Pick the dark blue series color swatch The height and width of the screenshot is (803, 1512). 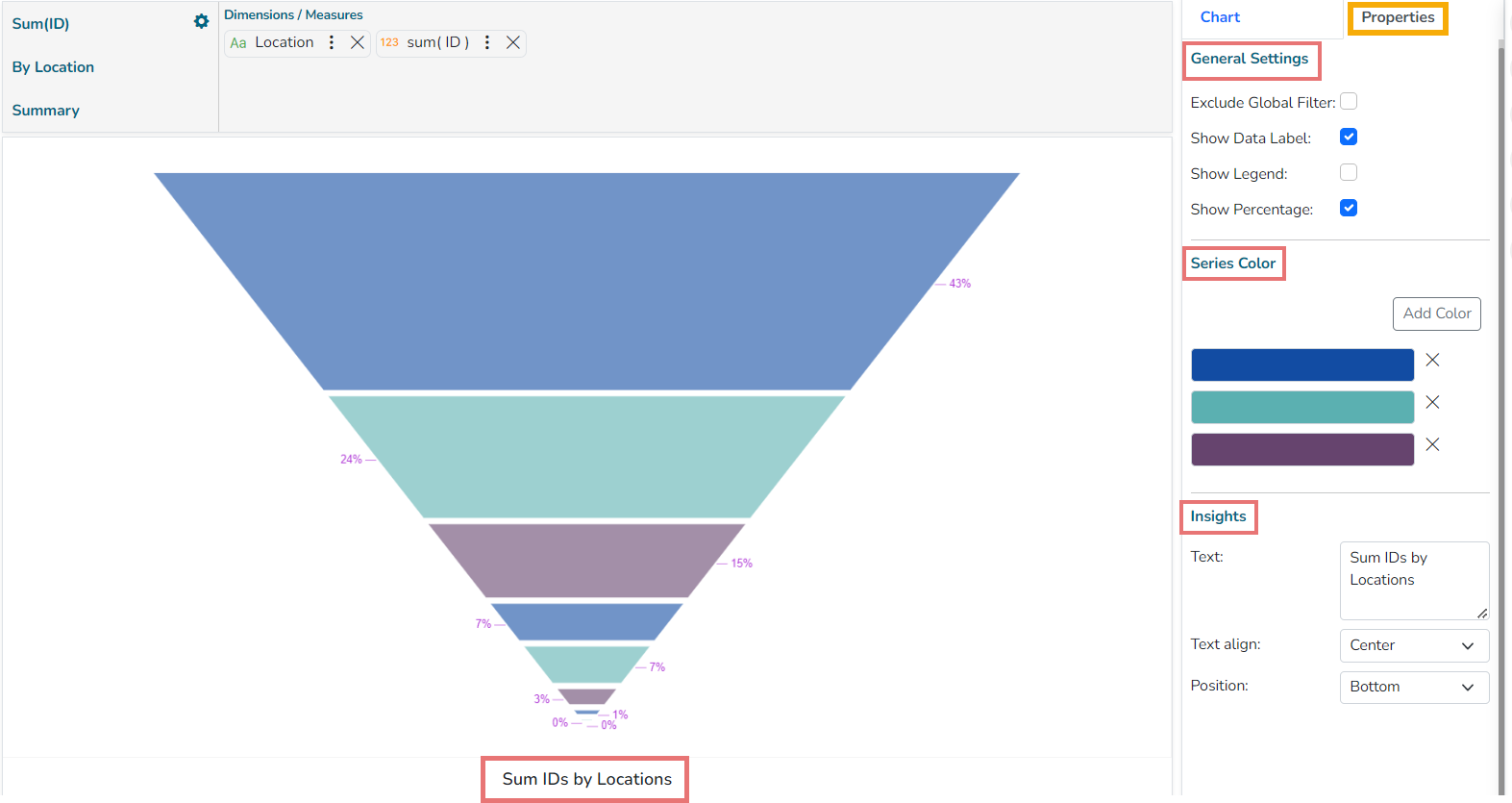click(1302, 365)
